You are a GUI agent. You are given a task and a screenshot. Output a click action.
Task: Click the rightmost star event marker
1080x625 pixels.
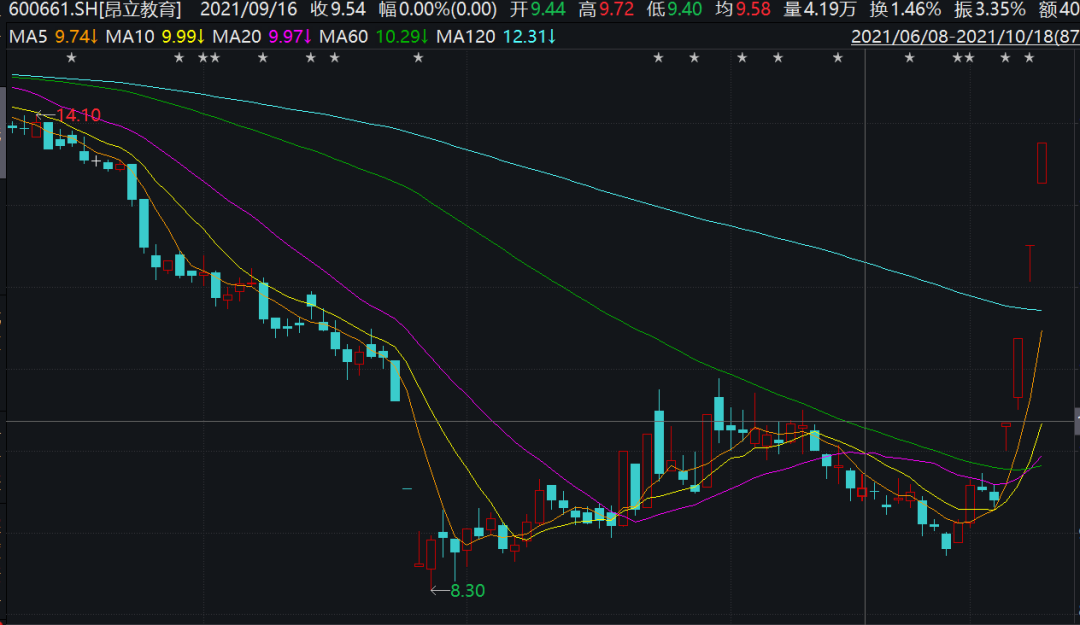1030,57
